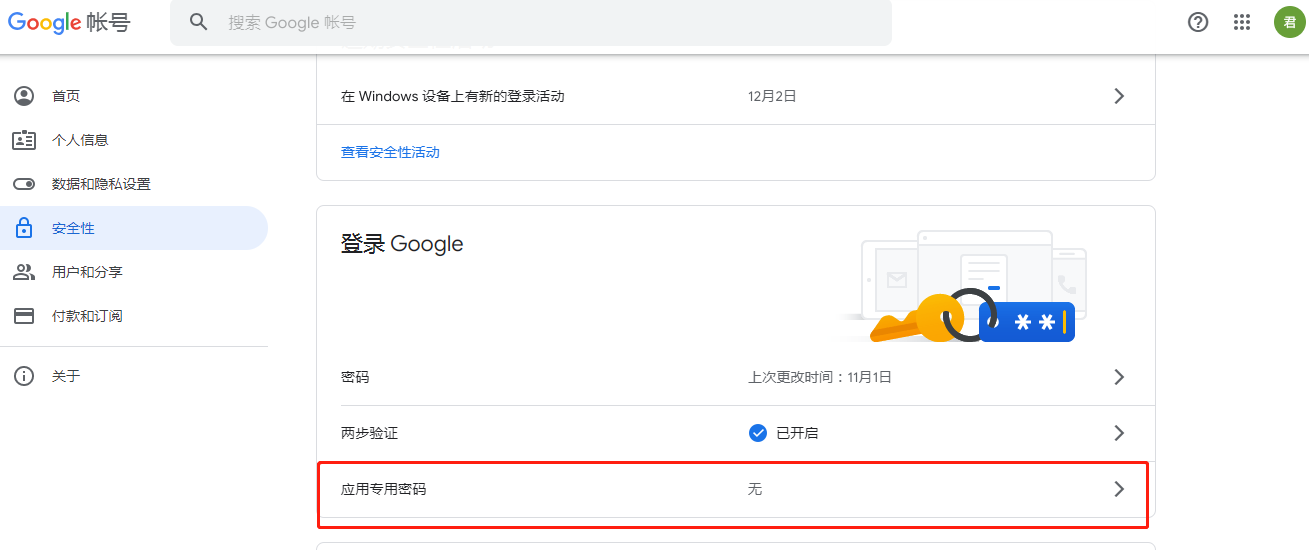
Task: Click the 已开启 blue checkmark badge
Action: click(x=758, y=433)
